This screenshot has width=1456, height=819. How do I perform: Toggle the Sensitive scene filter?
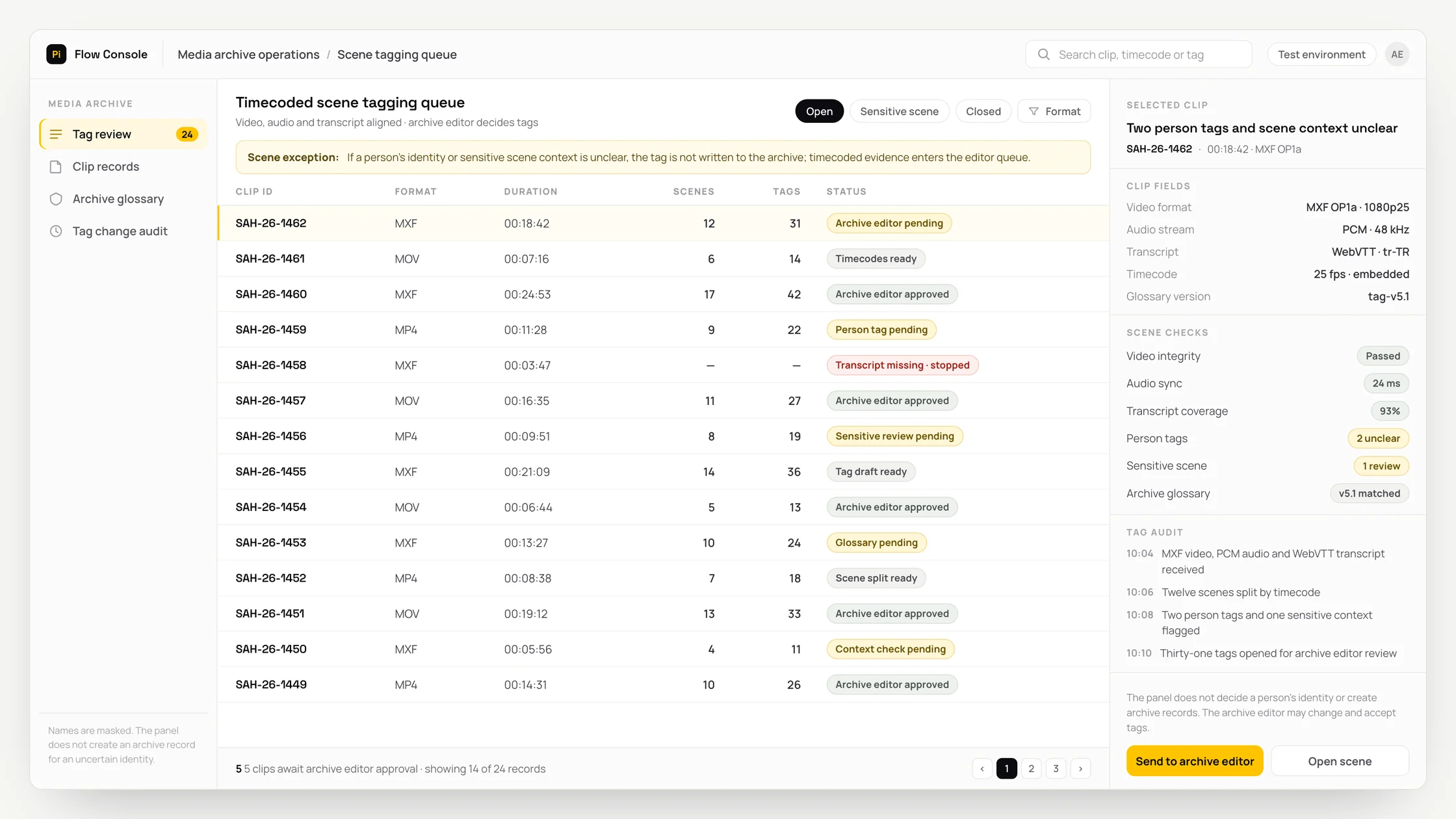(x=899, y=111)
